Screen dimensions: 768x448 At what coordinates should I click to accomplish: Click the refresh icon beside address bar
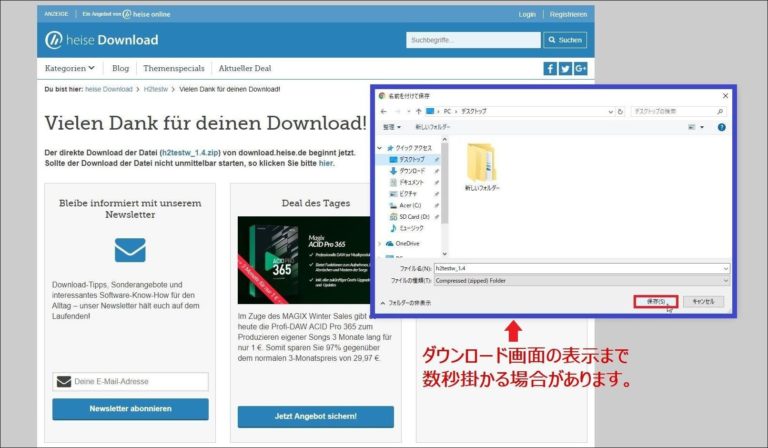(x=622, y=110)
